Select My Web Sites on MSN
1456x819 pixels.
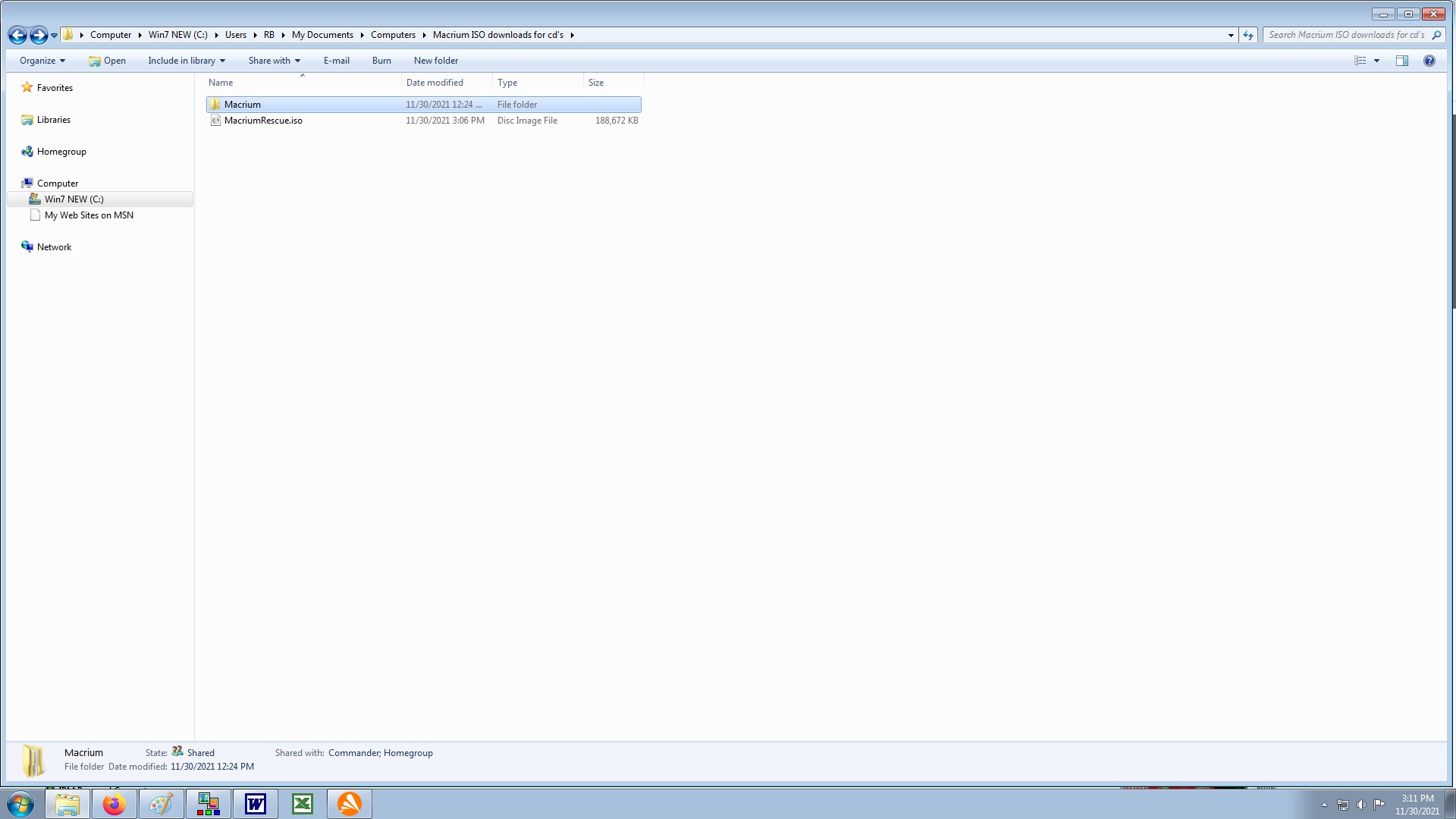click(89, 215)
